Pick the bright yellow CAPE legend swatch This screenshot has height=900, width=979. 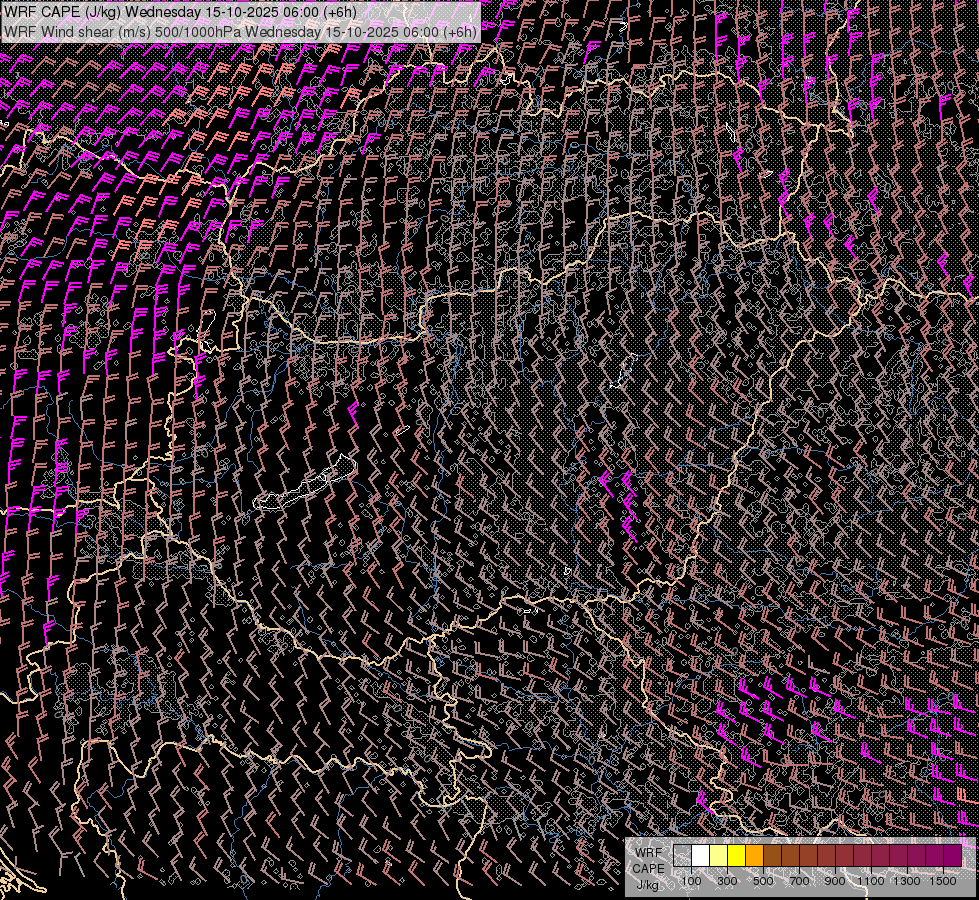(x=737, y=856)
